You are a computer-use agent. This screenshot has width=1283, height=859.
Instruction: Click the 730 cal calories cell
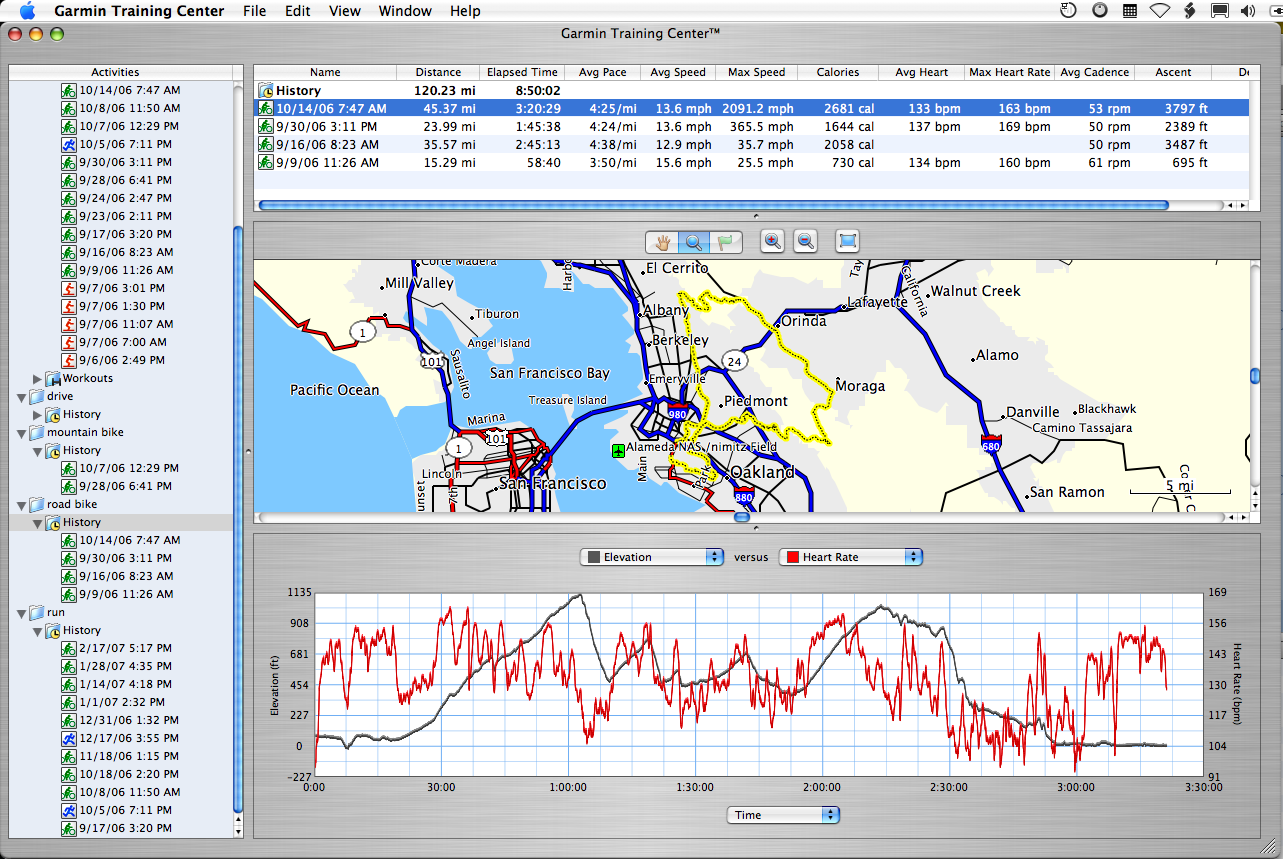pyautogui.click(x=852, y=163)
